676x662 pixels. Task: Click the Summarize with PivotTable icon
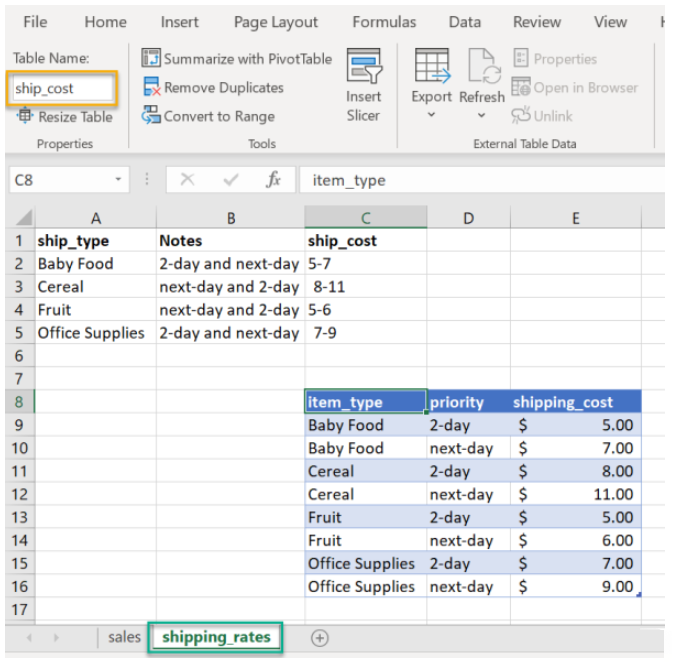click(x=151, y=58)
